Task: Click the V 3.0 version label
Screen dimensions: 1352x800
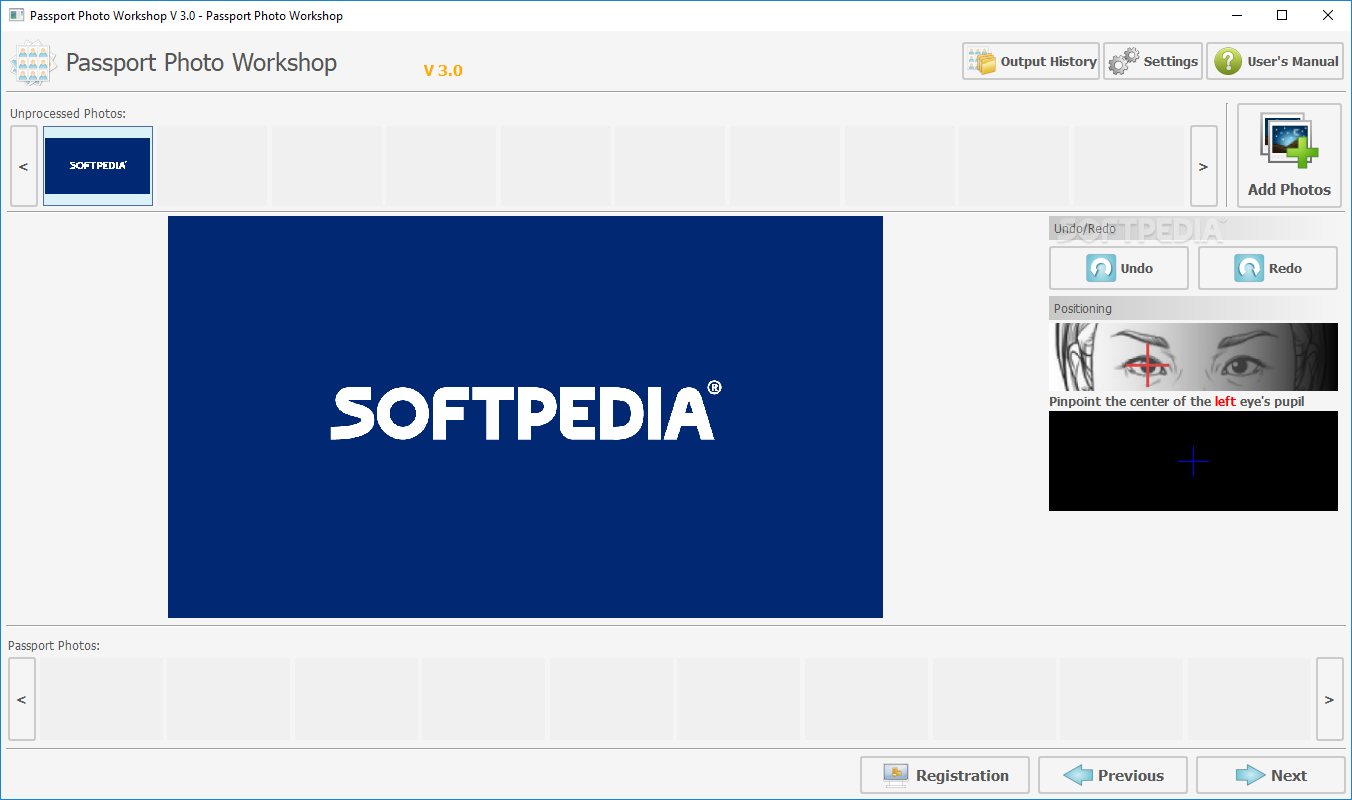Action: [x=443, y=71]
